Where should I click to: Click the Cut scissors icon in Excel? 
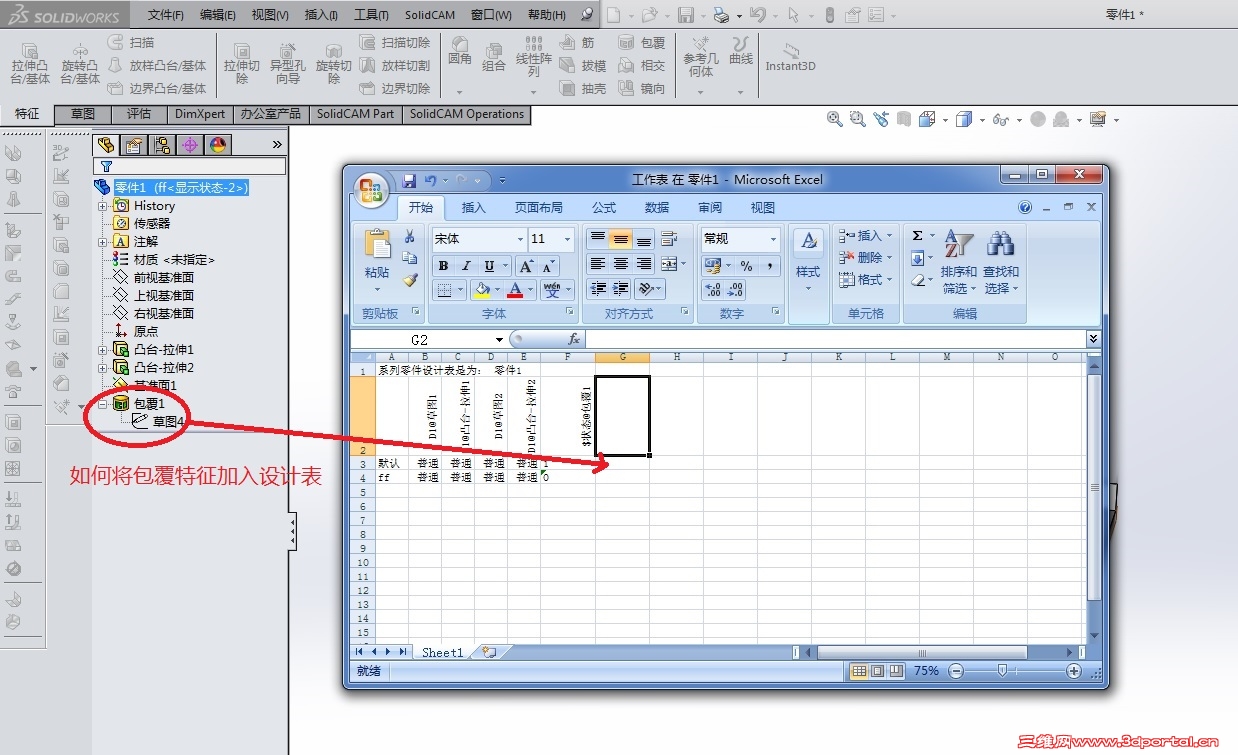click(x=409, y=237)
